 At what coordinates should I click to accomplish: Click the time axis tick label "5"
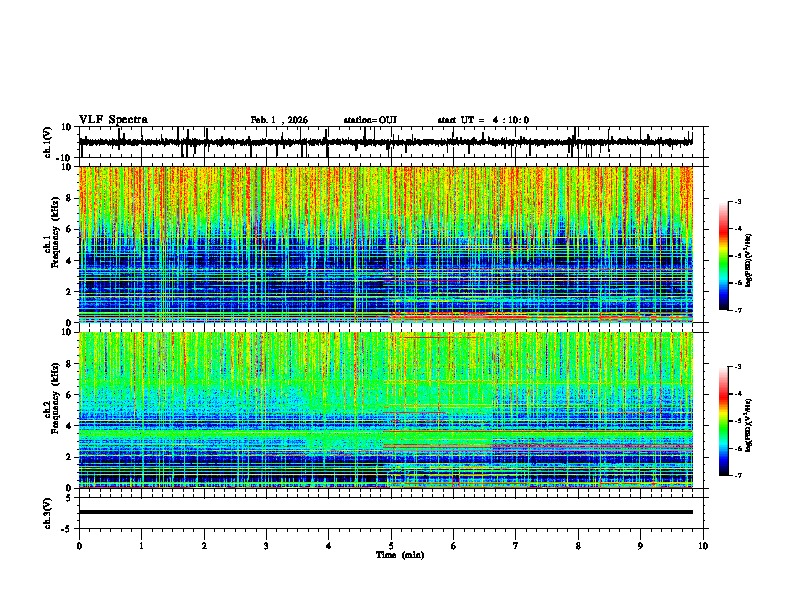[x=391, y=546]
